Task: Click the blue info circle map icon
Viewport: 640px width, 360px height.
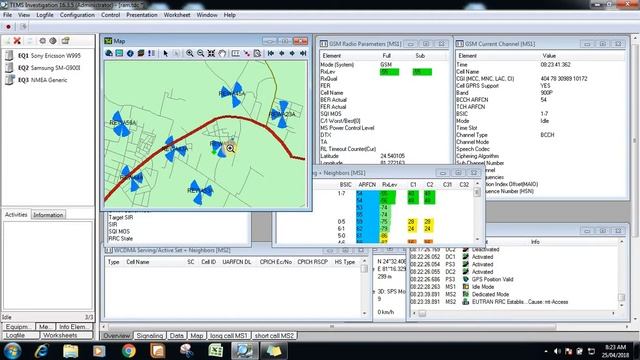Action: tap(130, 53)
